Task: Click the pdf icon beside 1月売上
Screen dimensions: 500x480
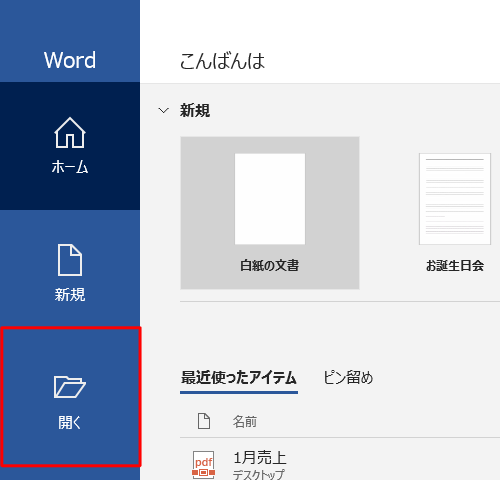Action: click(203, 465)
